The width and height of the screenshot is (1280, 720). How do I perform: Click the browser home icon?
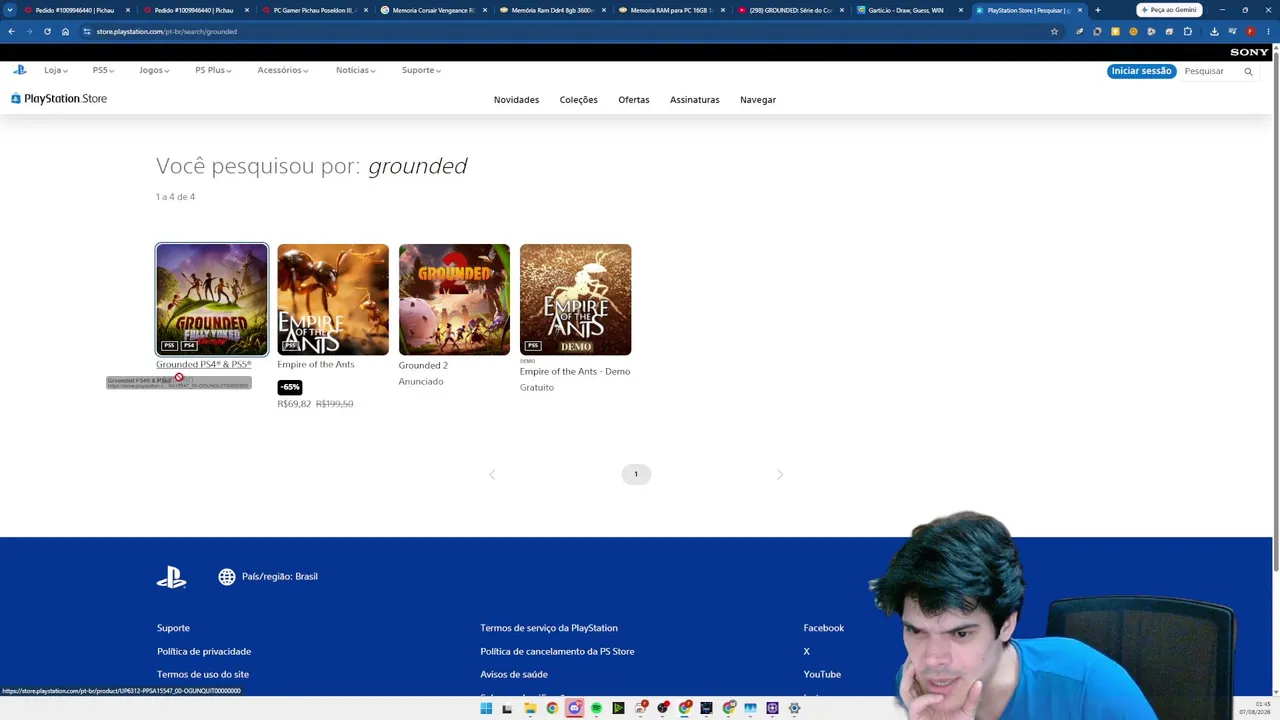(x=65, y=31)
